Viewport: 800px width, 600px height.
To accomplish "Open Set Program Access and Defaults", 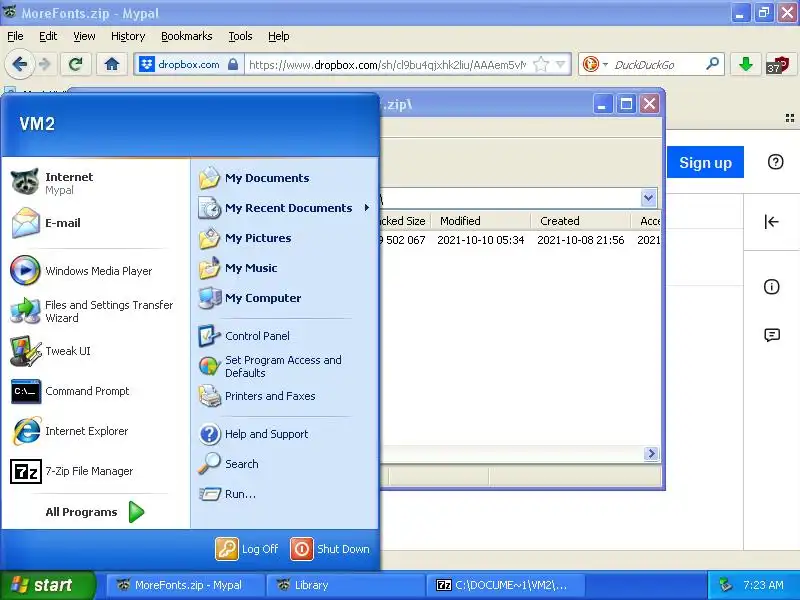I will (x=285, y=366).
